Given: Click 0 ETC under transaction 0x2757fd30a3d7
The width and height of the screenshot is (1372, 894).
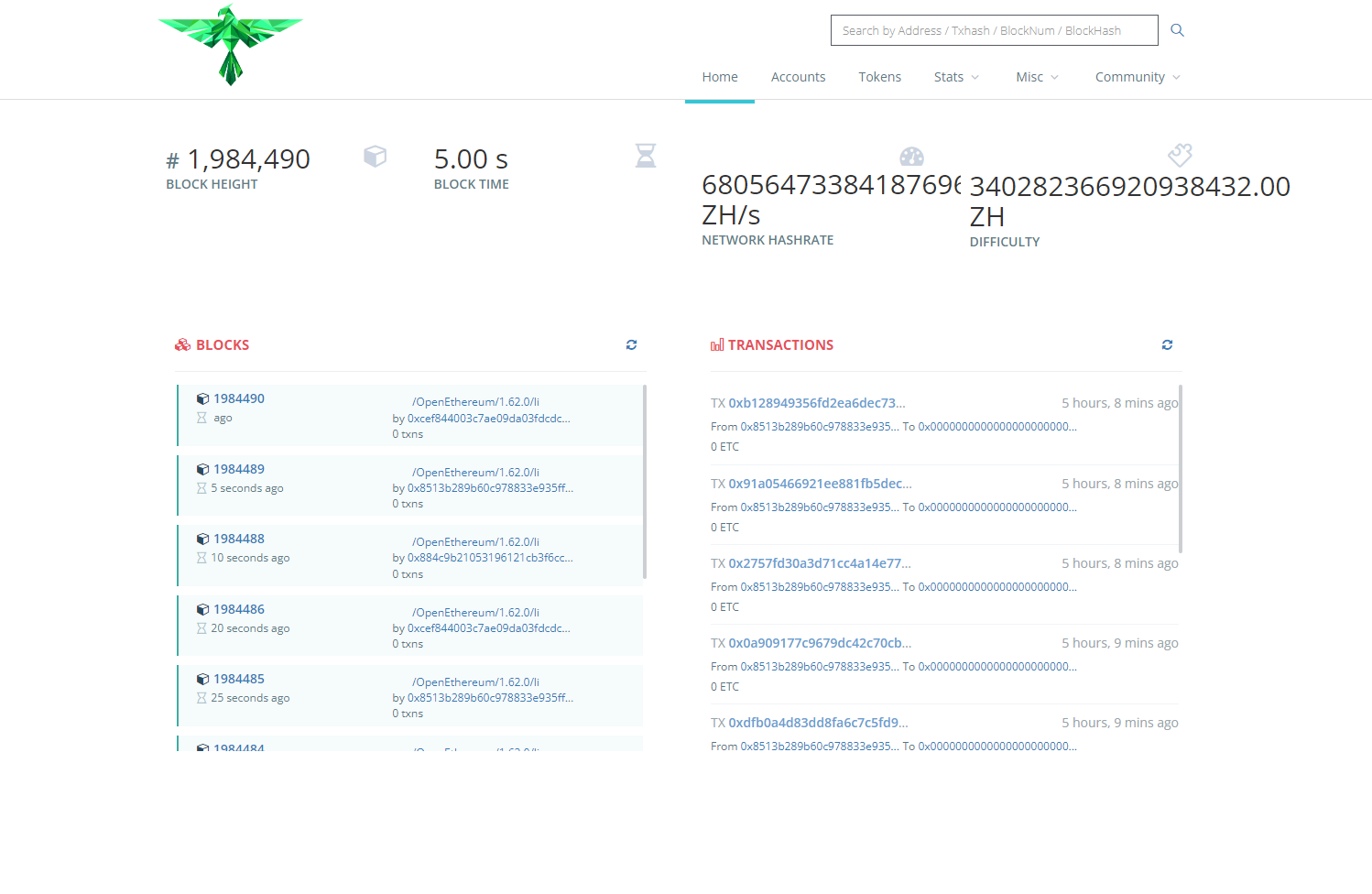Looking at the screenshot, I should point(724,607).
